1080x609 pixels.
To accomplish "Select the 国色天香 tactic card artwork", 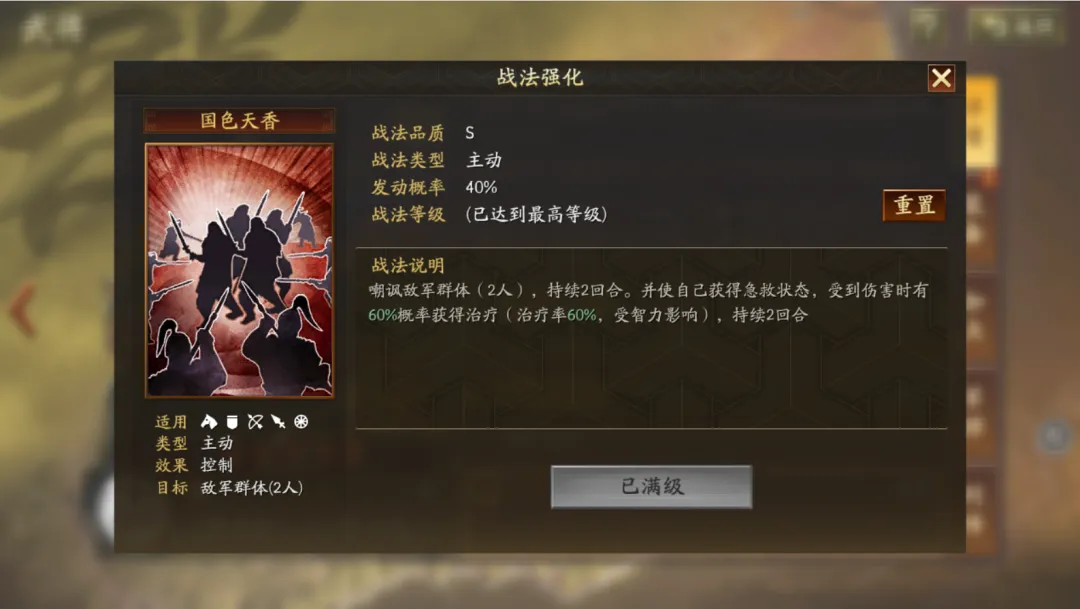I will point(240,271).
